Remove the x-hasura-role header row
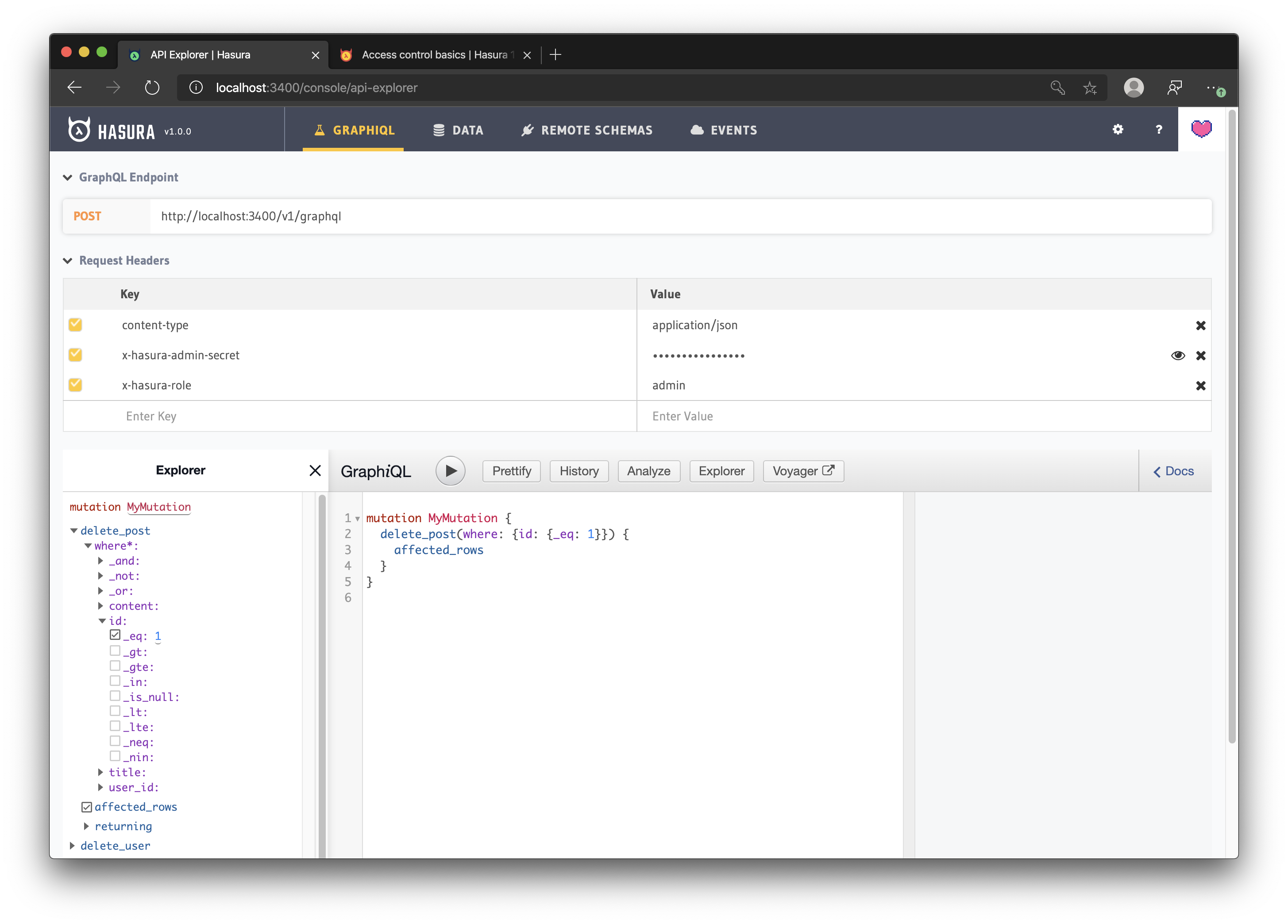 [x=1200, y=385]
